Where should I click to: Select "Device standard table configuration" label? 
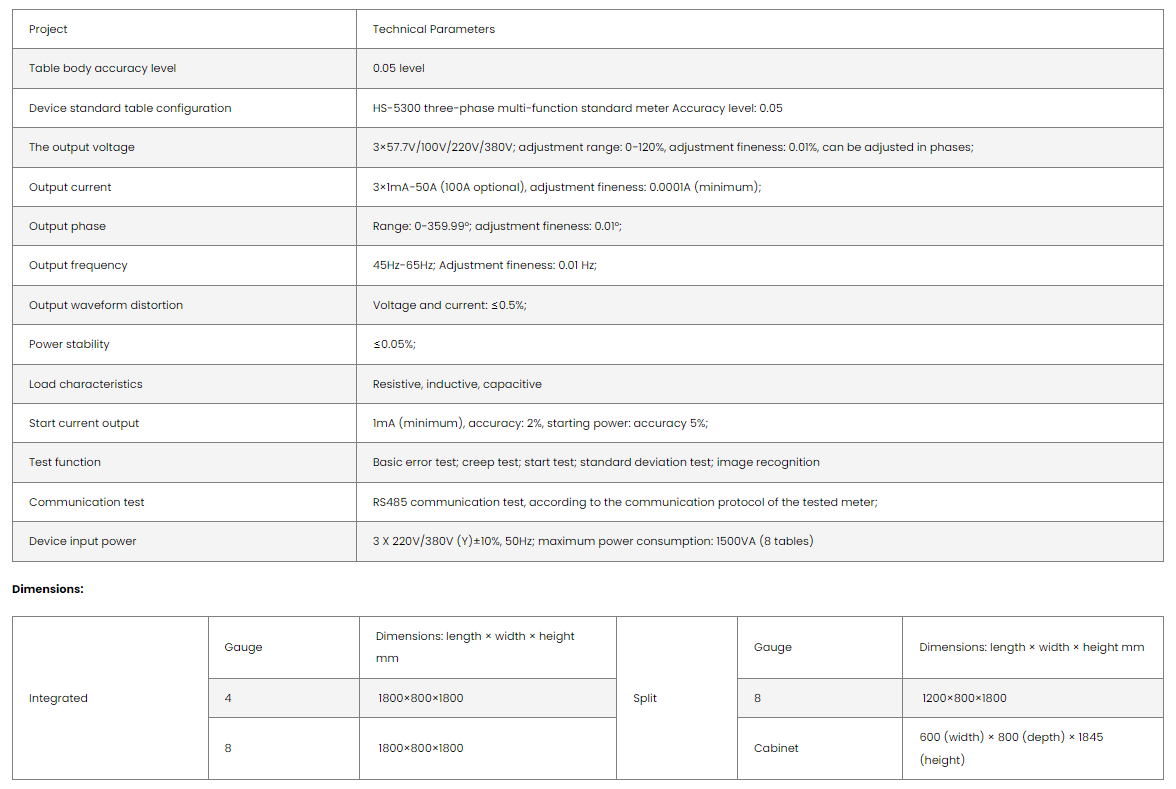130,108
